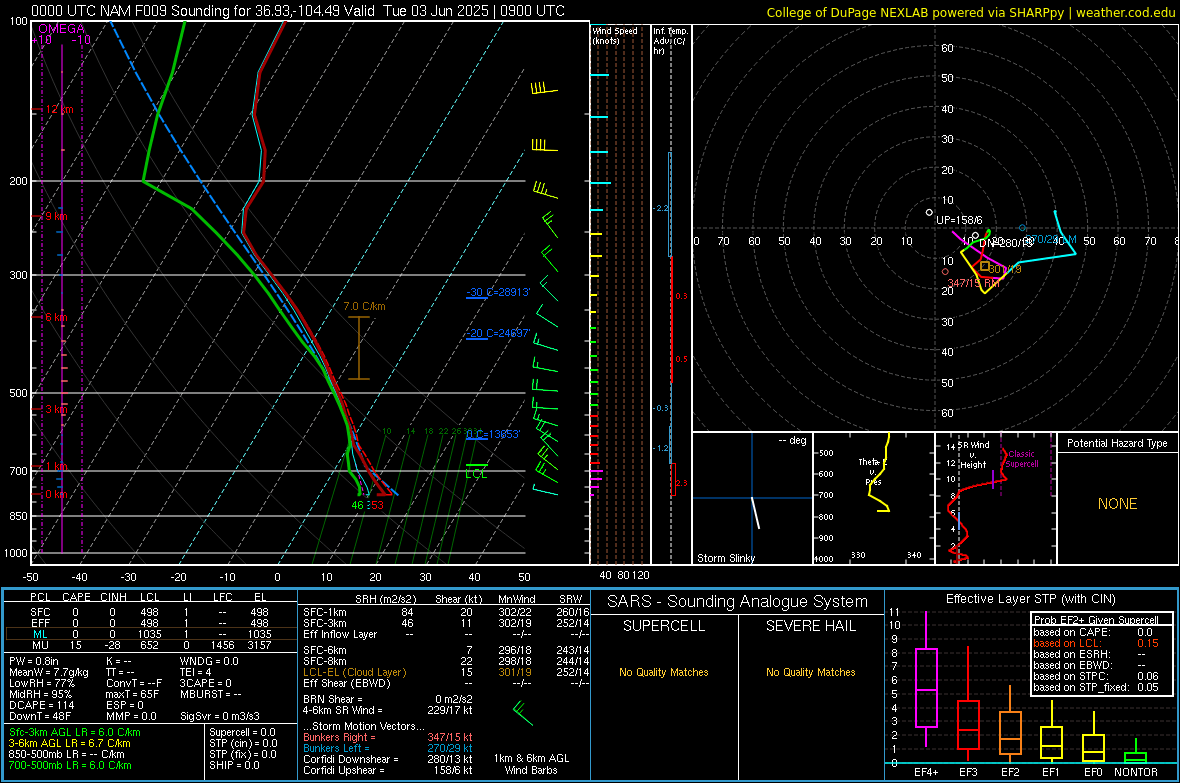Click the 3-6km AGL LR = 6.7 C/km line

[x=69, y=743]
